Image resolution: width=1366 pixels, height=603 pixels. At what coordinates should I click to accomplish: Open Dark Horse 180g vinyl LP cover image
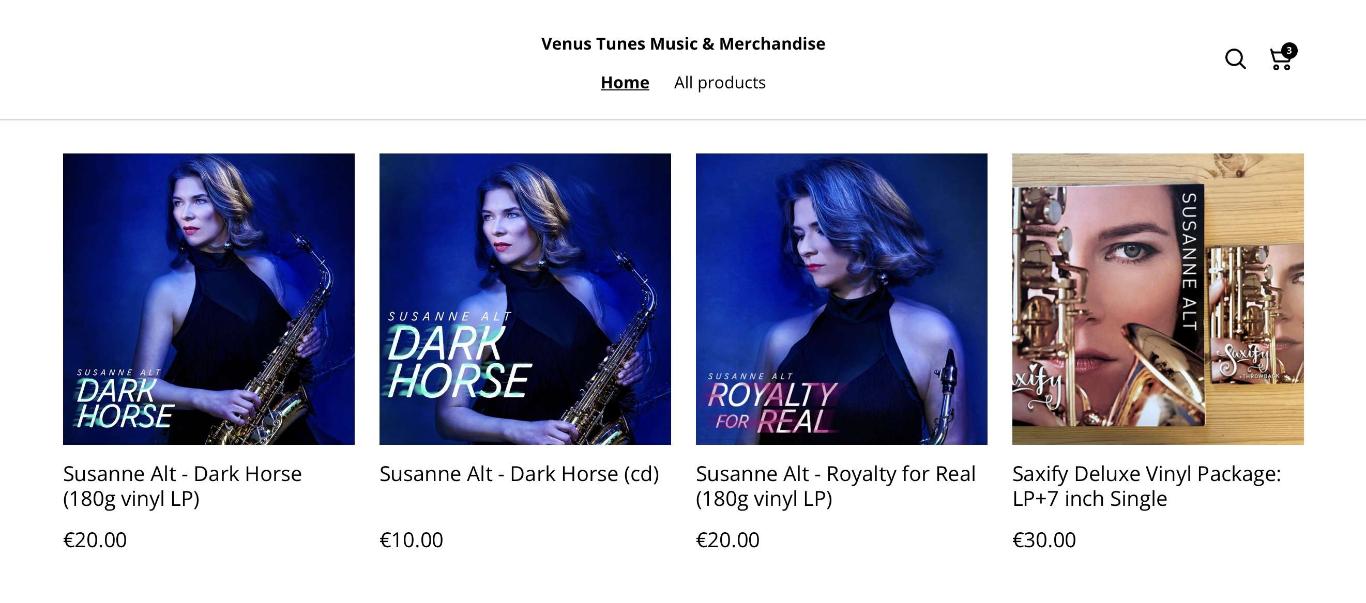point(209,299)
